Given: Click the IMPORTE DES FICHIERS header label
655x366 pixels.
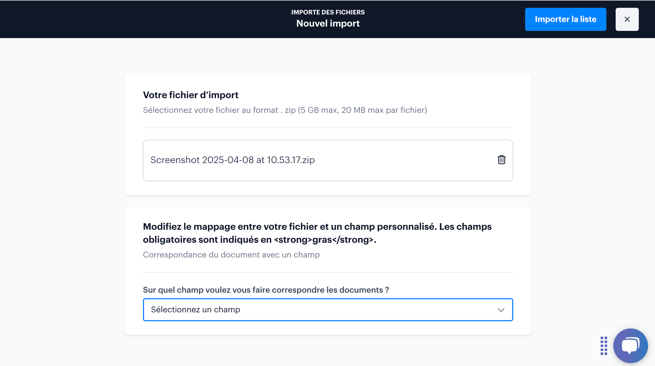Looking at the screenshot, I should coord(328,13).
